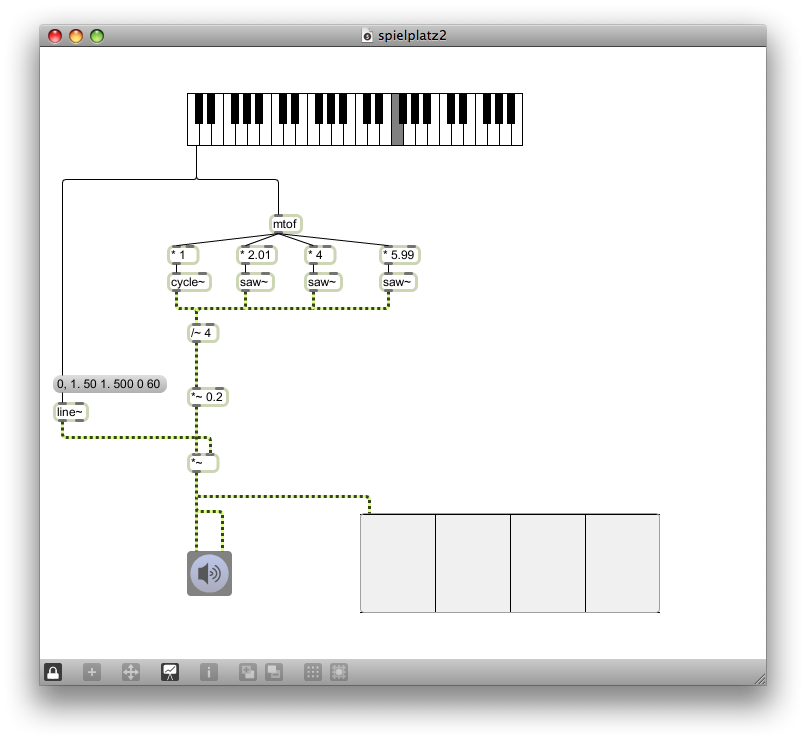Screen dimensions: 806x740
Task: Switch to Presentation Mode with the easel icon
Action: point(169,672)
